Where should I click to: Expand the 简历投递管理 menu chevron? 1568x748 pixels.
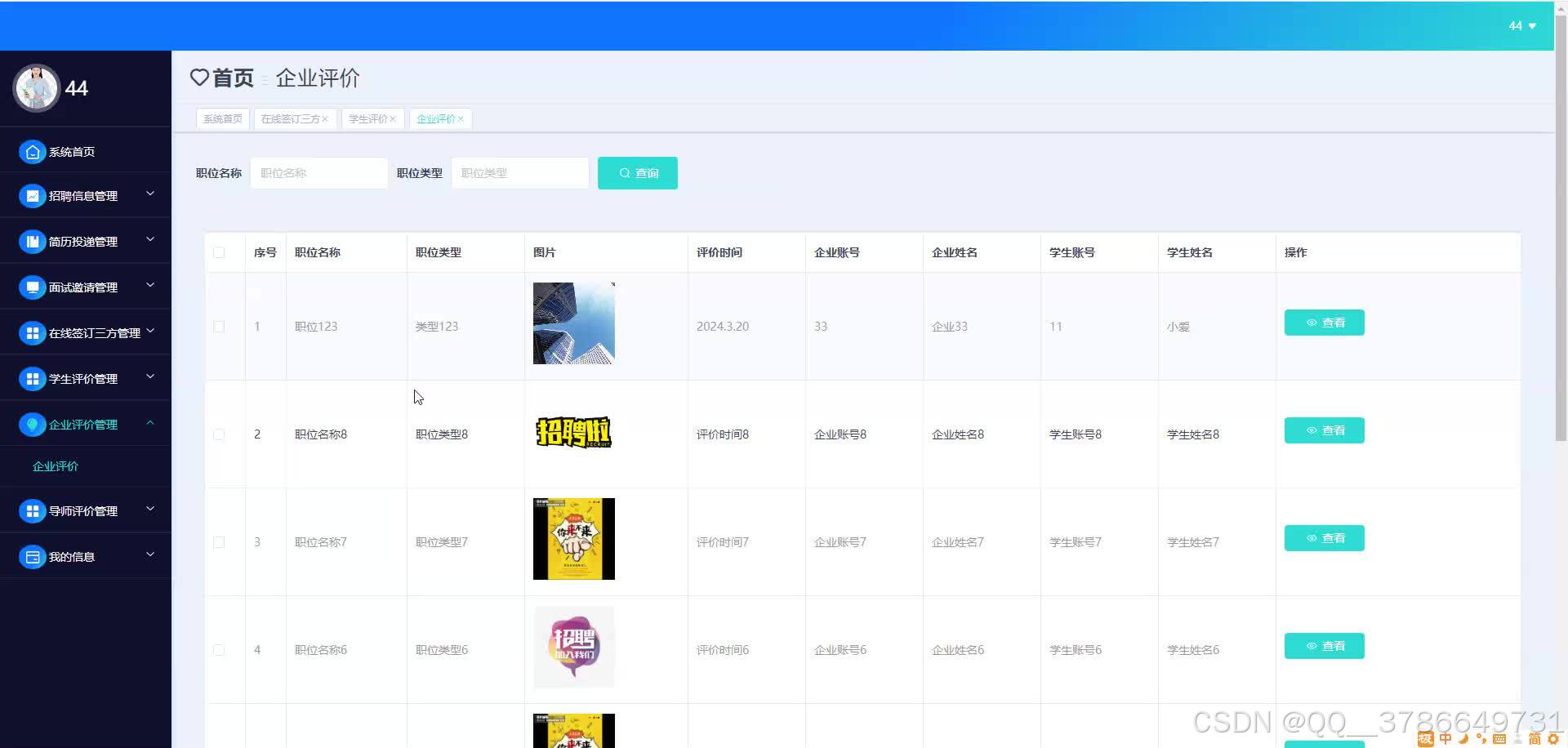[150, 240]
